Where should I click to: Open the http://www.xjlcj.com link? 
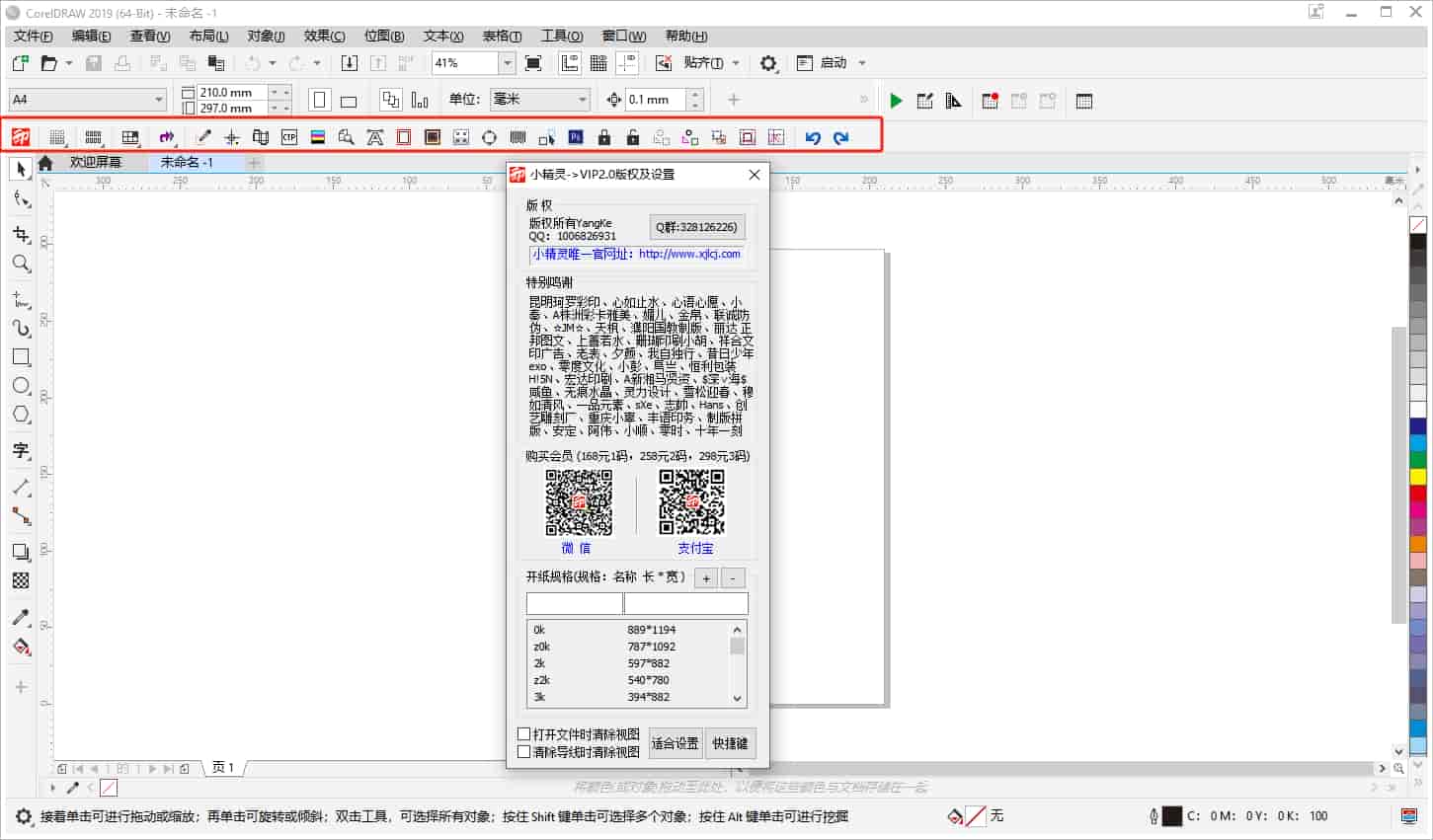click(689, 254)
